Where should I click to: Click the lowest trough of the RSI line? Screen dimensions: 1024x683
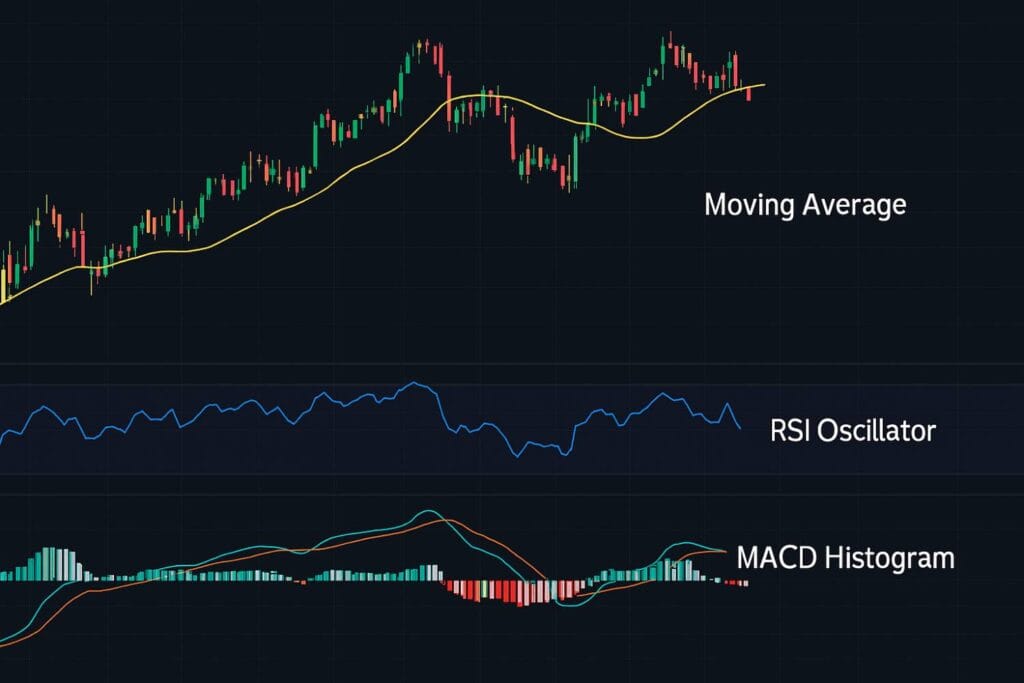(x=518, y=457)
